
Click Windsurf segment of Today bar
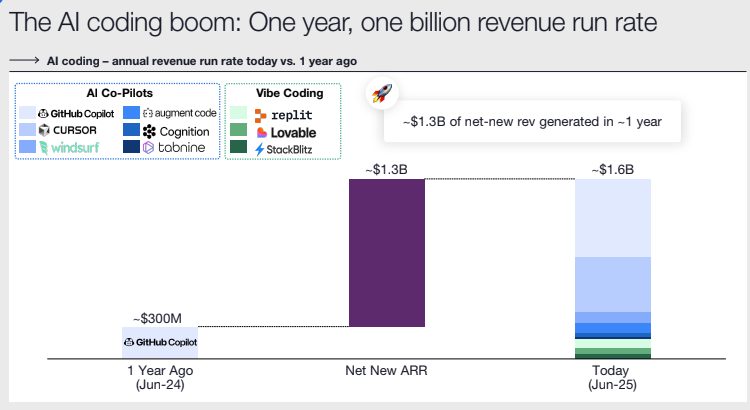coord(613,318)
